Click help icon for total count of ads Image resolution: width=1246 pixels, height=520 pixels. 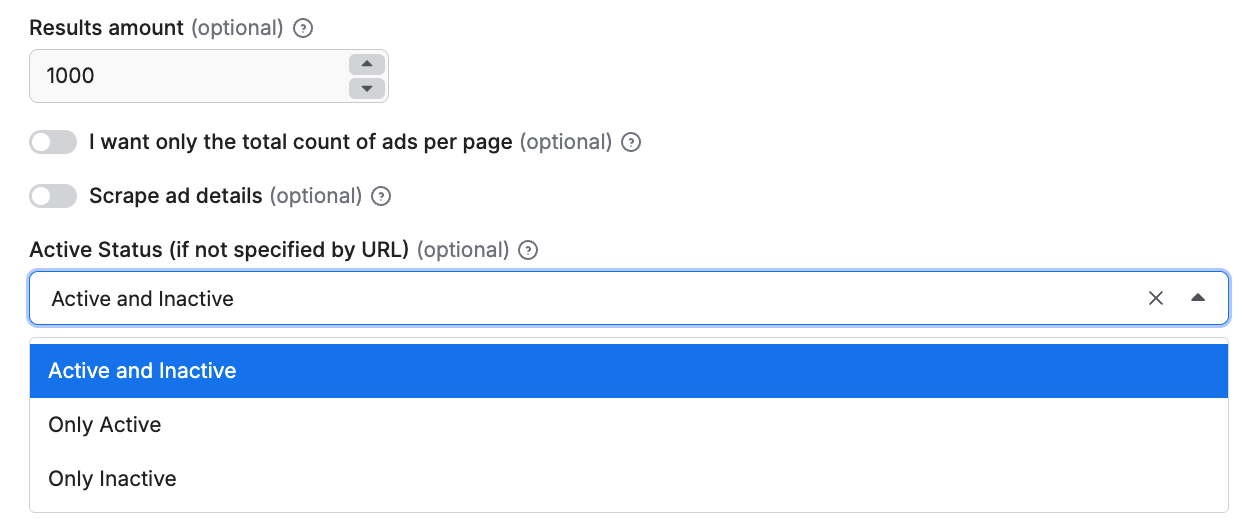(631, 143)
